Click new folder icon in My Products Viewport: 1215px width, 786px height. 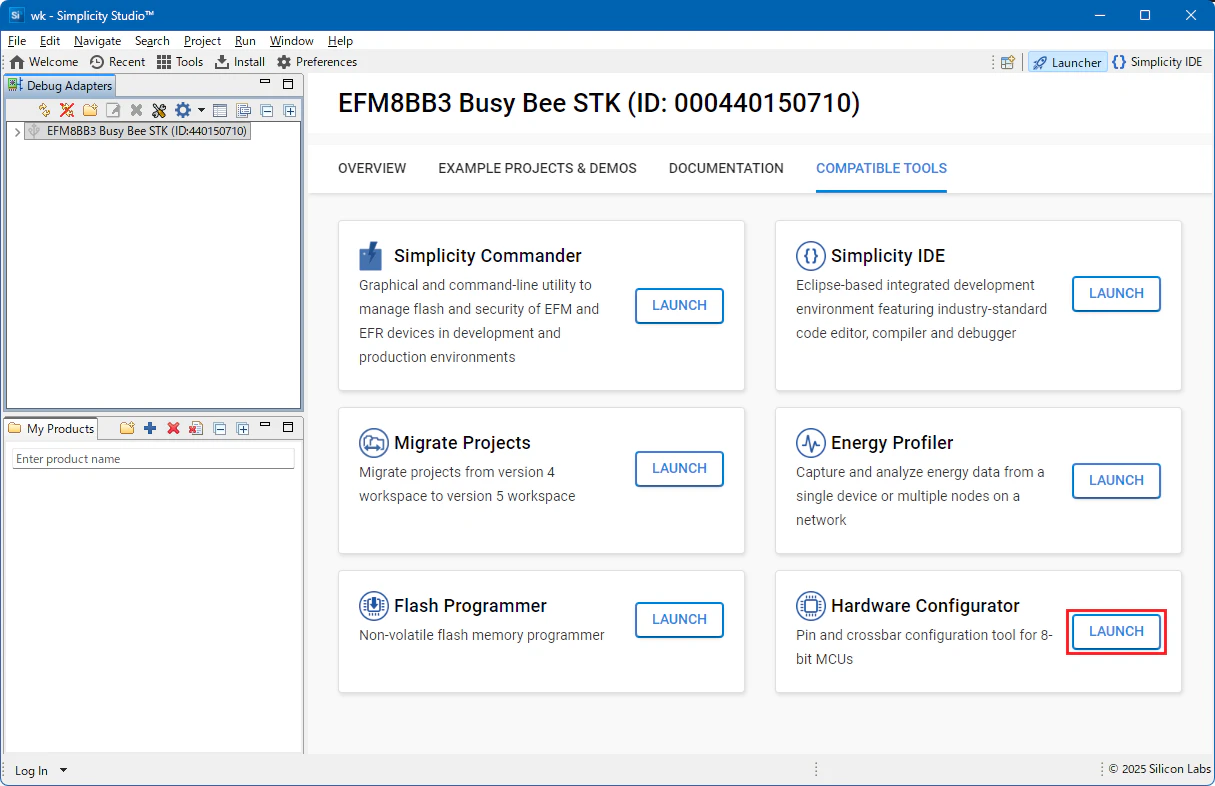[127, 428]
